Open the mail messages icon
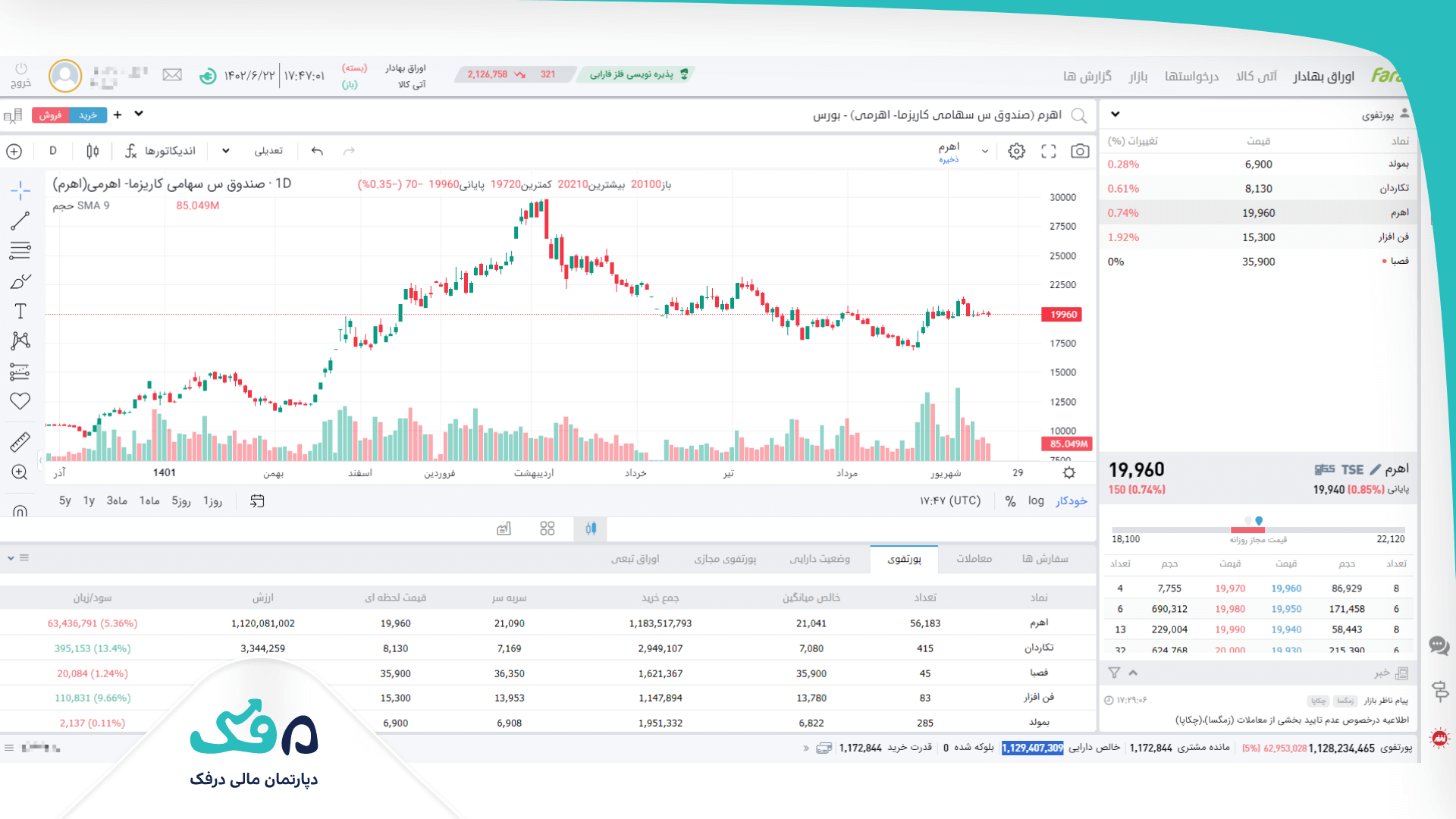This screenshot has width=1456, height=819. coord(172,74)
